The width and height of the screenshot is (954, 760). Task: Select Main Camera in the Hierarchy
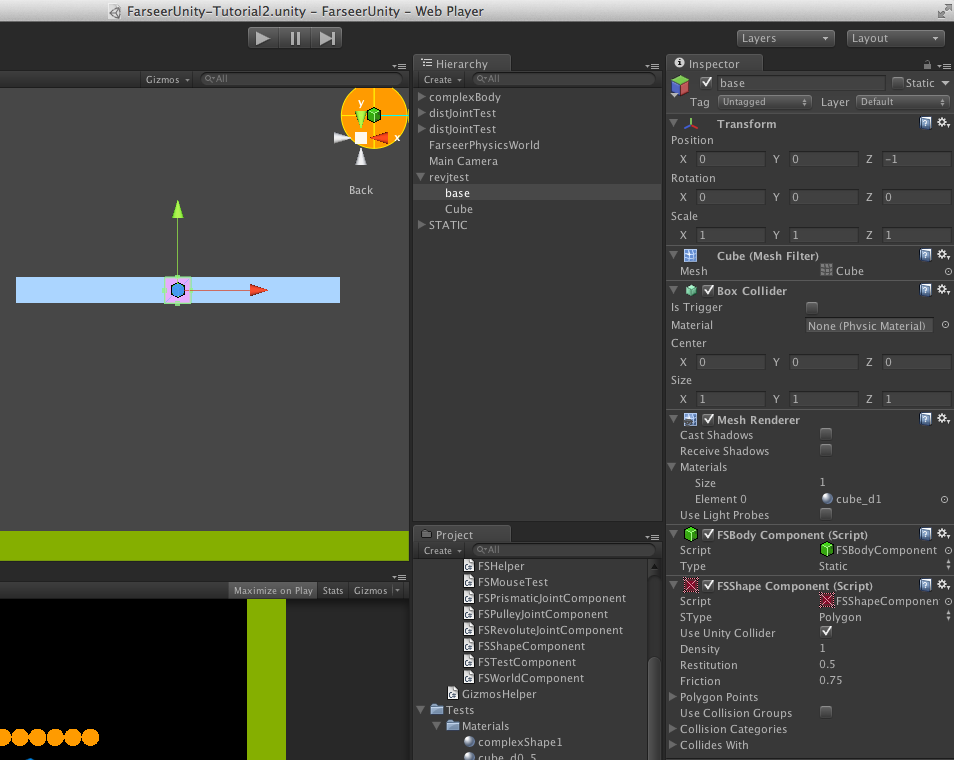[x=463, y=161]
